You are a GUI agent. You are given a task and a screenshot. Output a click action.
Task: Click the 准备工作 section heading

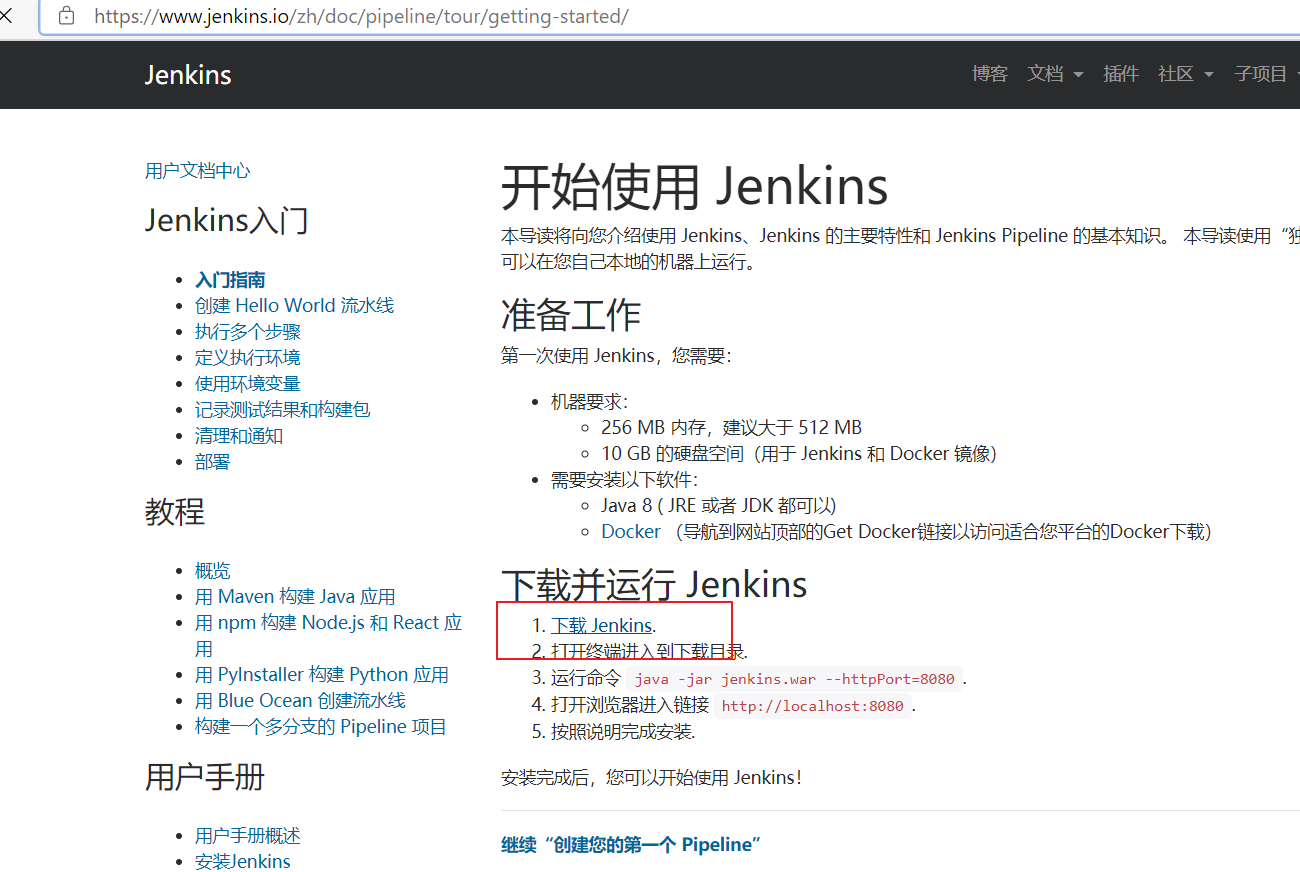click(571, 315)
